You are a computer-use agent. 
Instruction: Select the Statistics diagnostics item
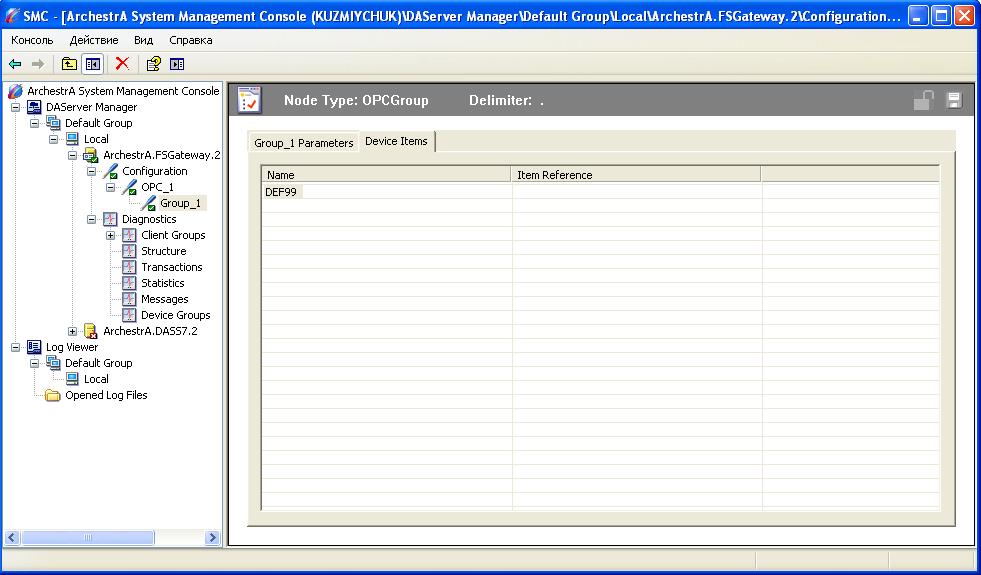(162, 283)
